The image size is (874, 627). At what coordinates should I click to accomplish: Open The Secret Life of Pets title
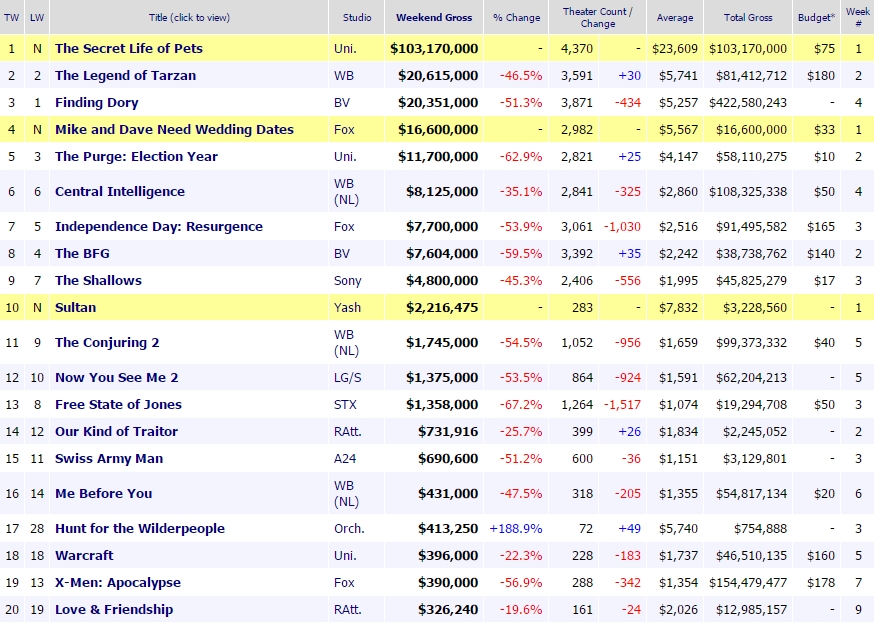(x=129, y=48)
